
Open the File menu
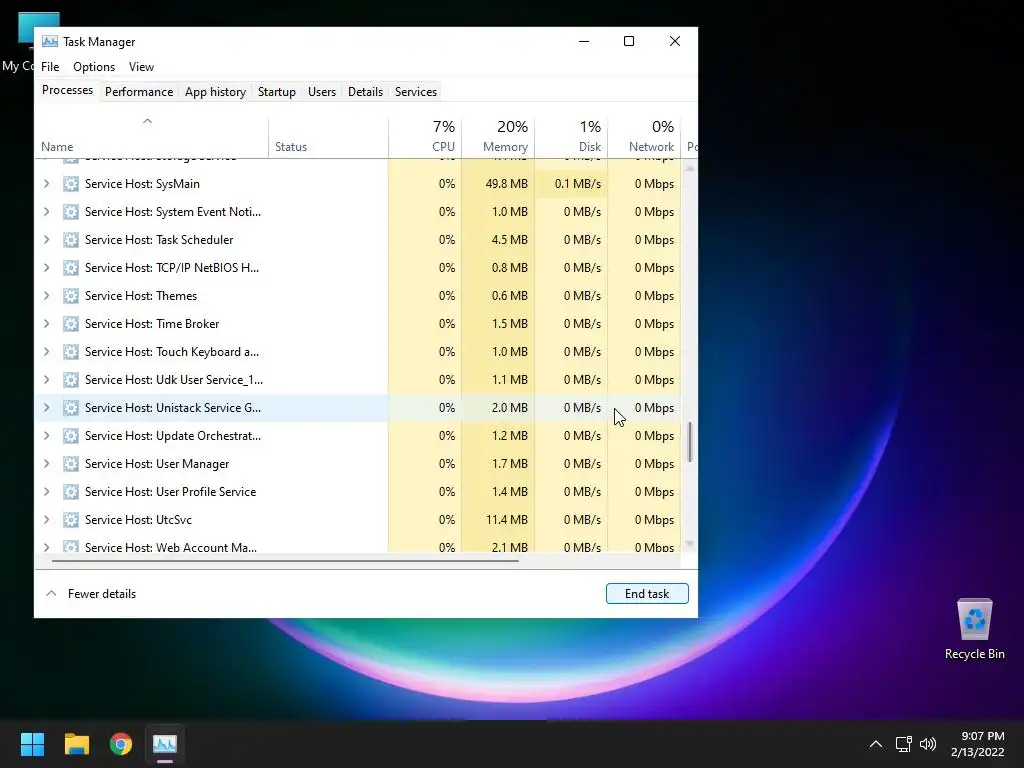[50, 67]
